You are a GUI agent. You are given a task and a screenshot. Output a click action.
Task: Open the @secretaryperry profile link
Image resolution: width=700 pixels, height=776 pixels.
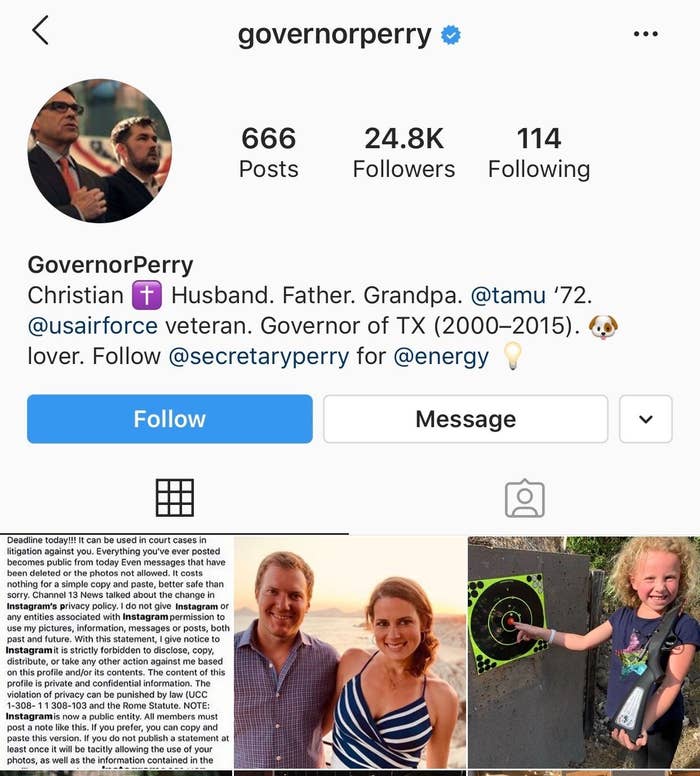point(259,357)
